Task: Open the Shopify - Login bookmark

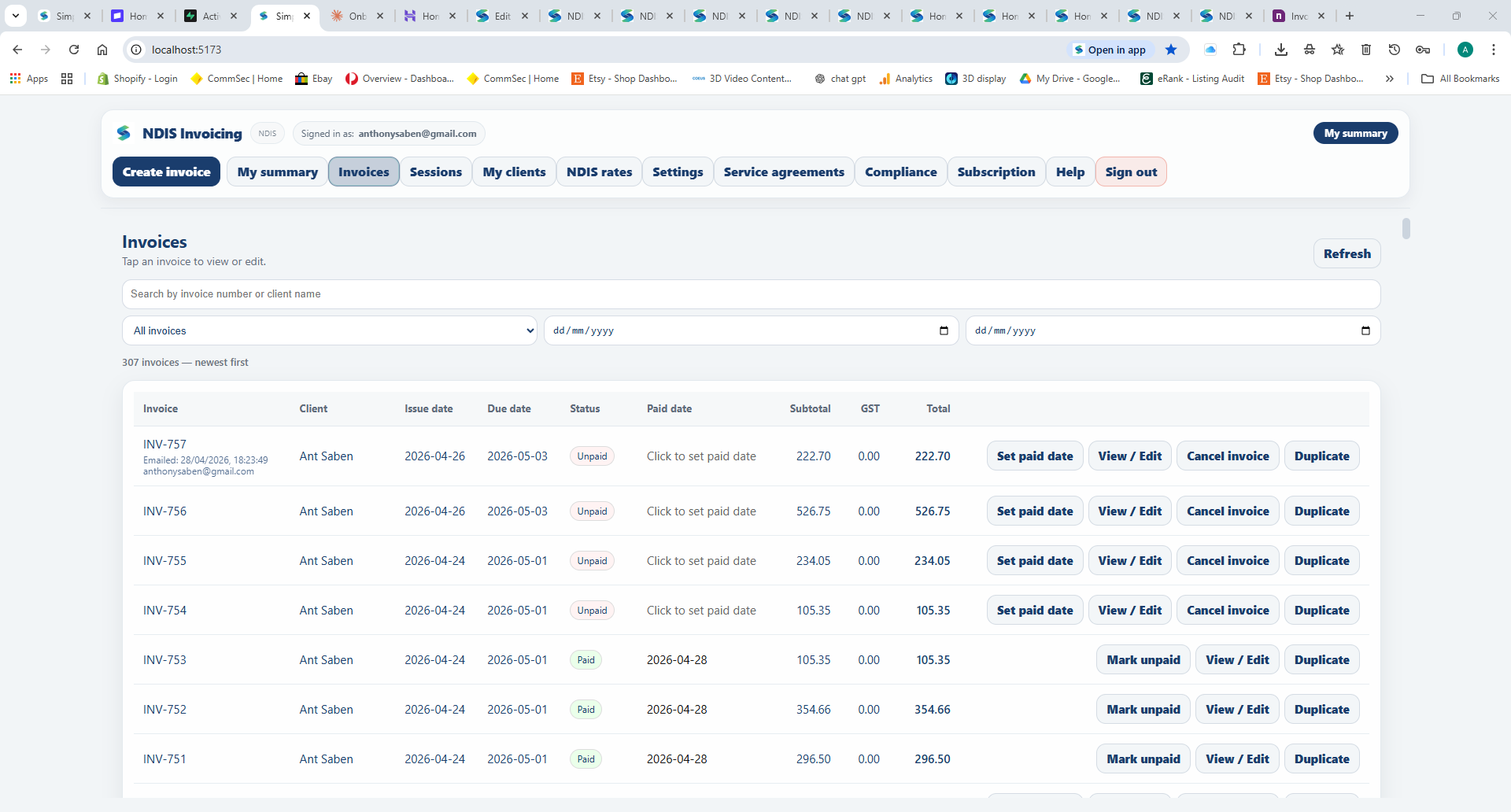Action: click(138, 79)
